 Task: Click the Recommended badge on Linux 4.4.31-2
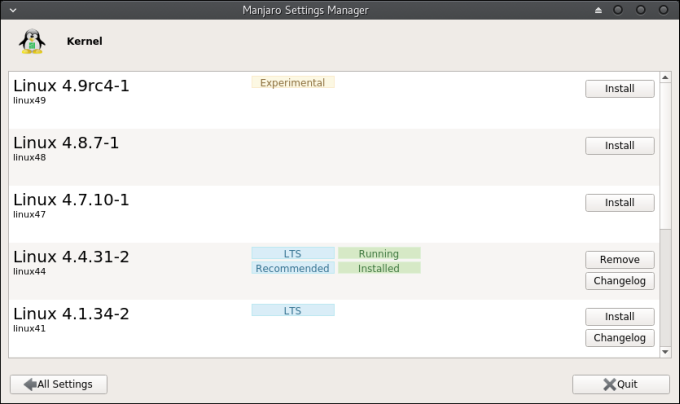click(x=292, y=268)
